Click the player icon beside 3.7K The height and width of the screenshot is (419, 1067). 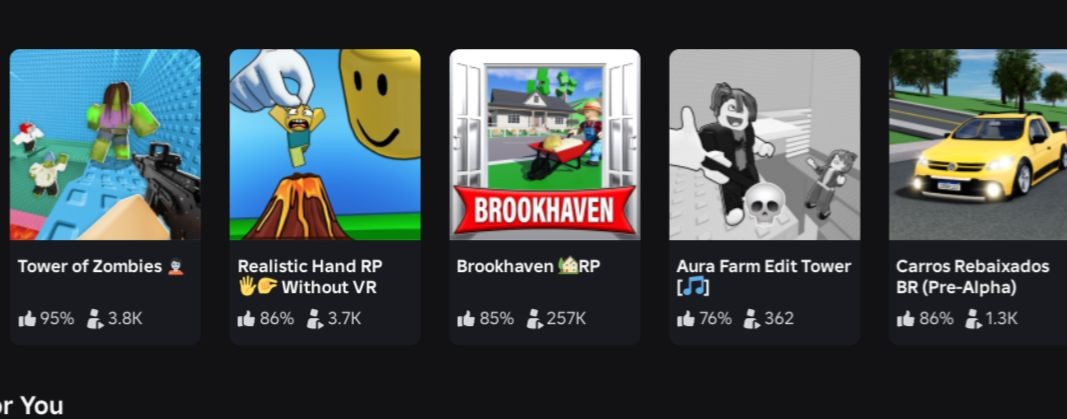[315, 318]
